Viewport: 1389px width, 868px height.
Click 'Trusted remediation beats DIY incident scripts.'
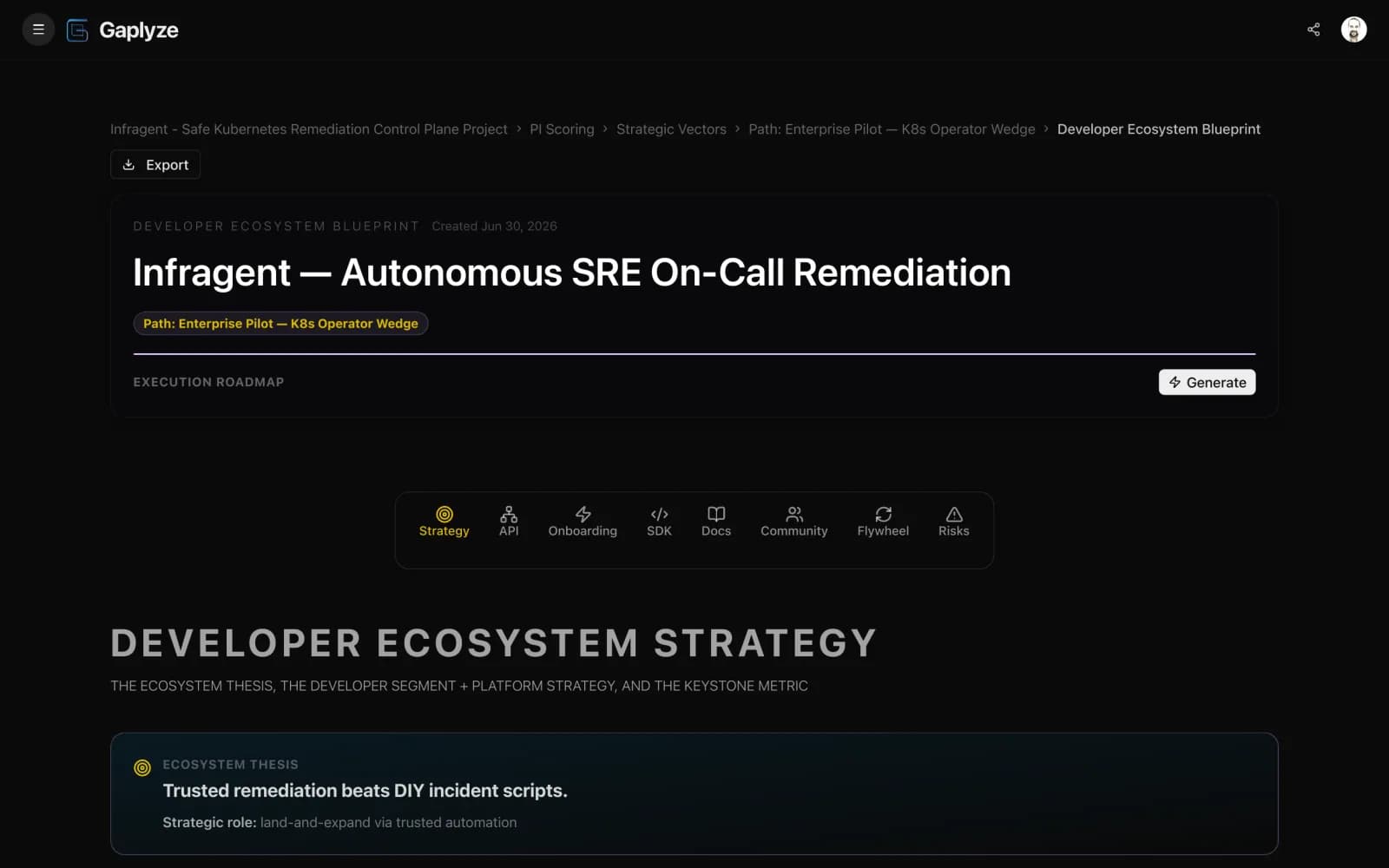click(x=365, y=791)
